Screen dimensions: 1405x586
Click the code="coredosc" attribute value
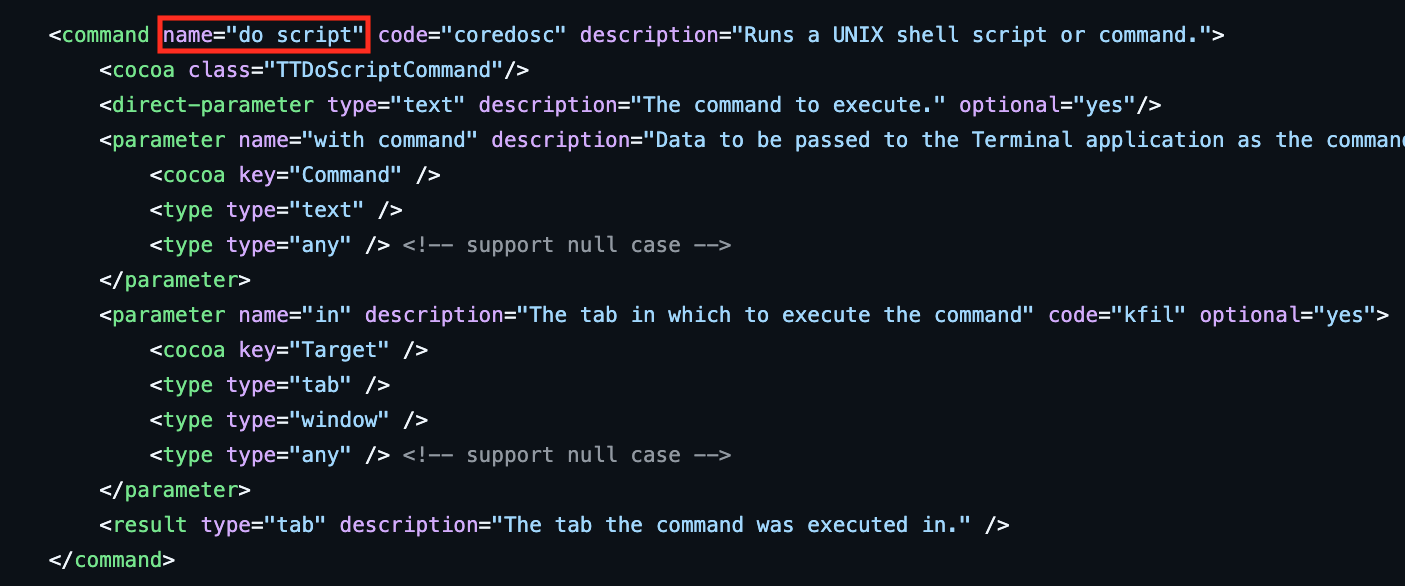pos(509,35)
